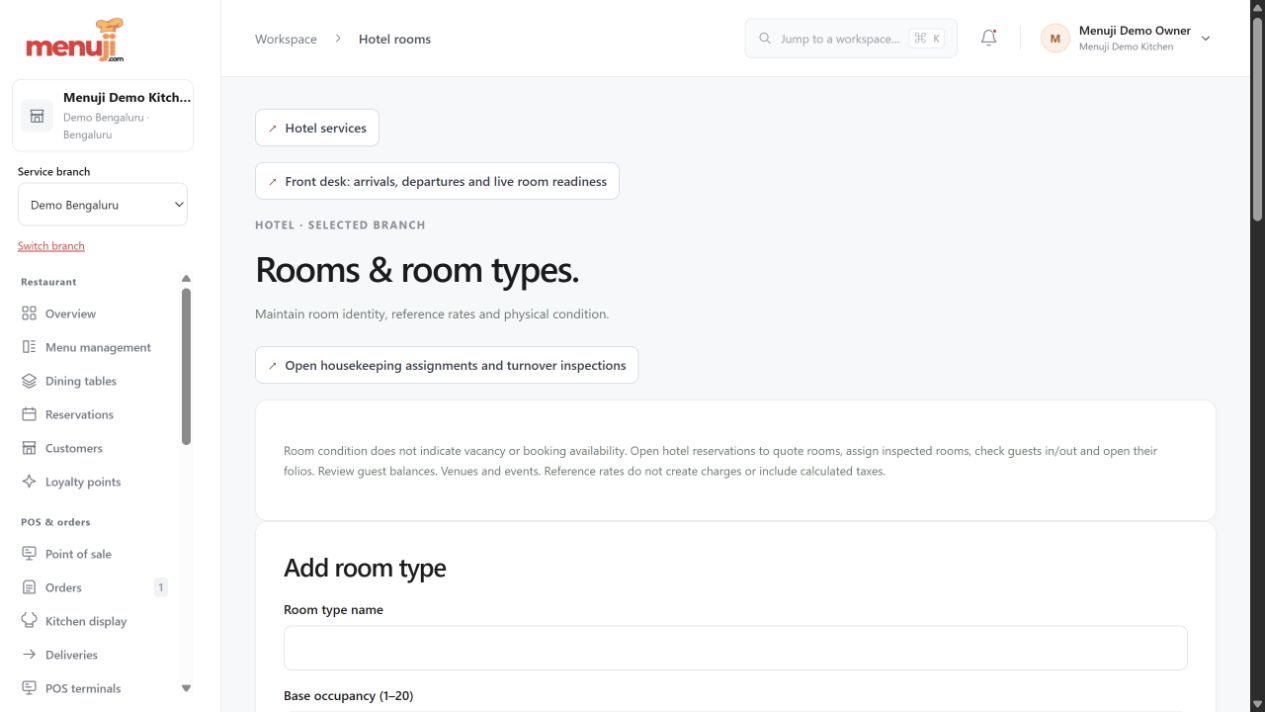Viewport: 1265px width, 712px height.
Task: Open the Service branch dropdown
Action: point(103,205)
